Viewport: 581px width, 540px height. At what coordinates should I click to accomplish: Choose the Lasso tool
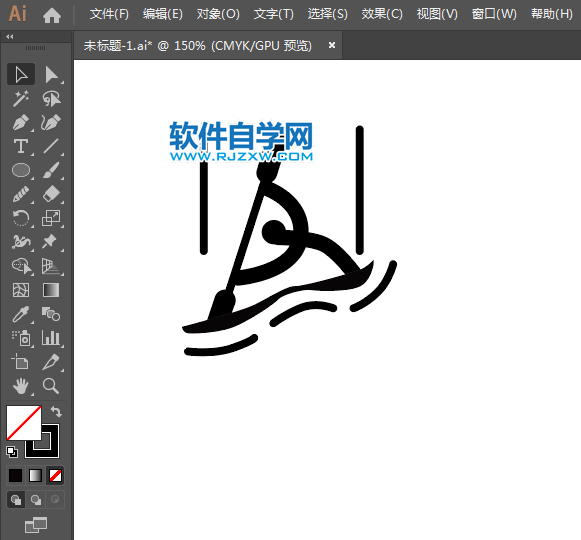(51, 99)
